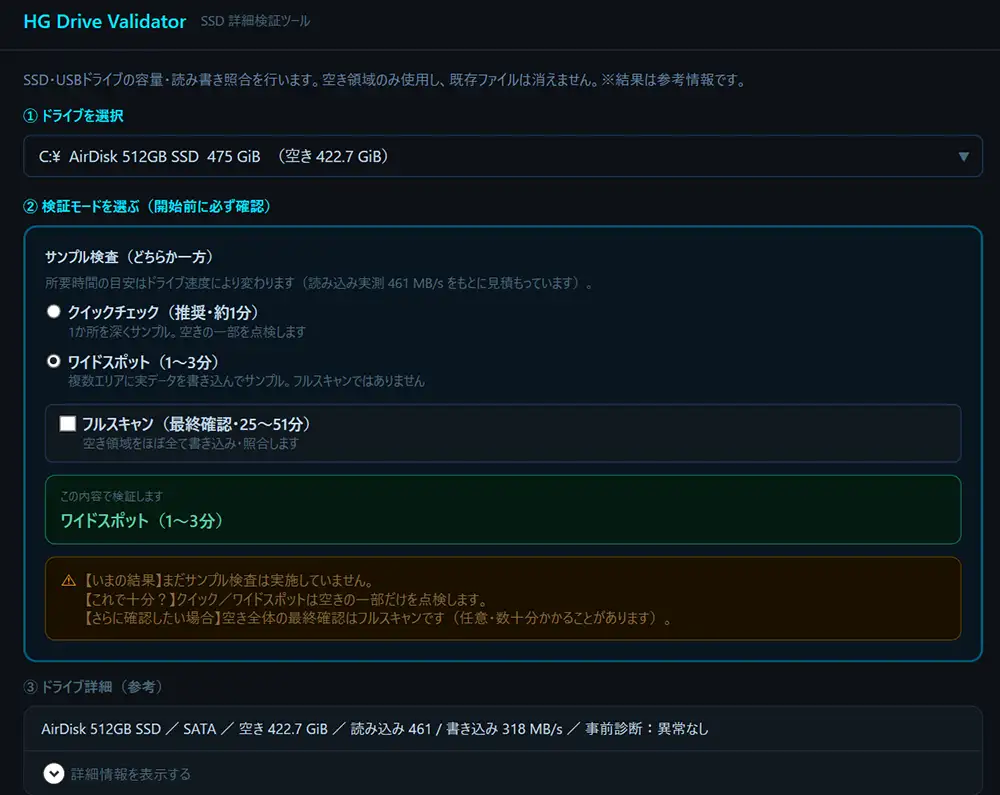Click 詳細情報を表示する text
This screenshot has width=1000, height=795.
pyautogui.click(x=131, y=774)
